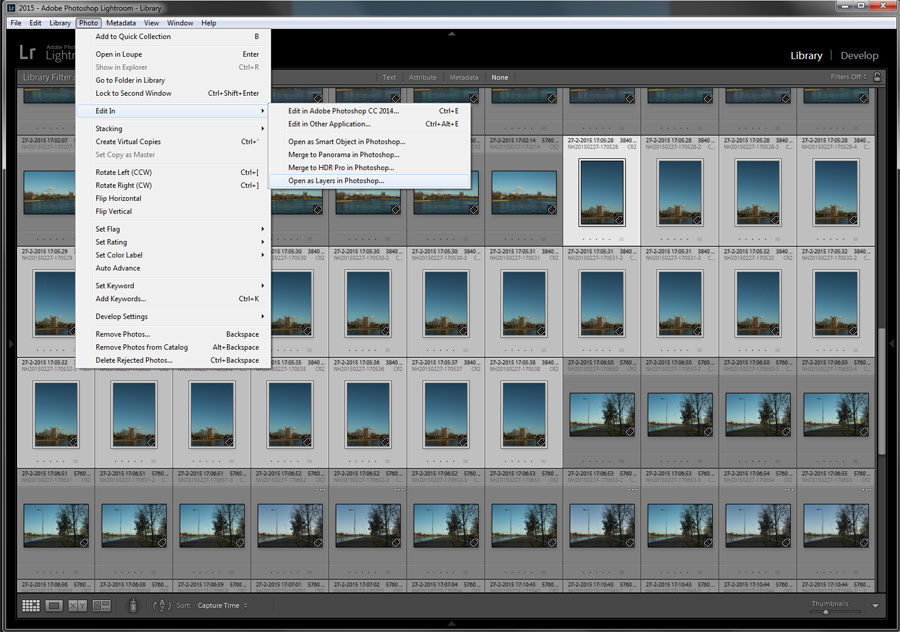The image size is (900, 632).
Task: Open Compare view (XY) icon
Action: coord(77,605)
